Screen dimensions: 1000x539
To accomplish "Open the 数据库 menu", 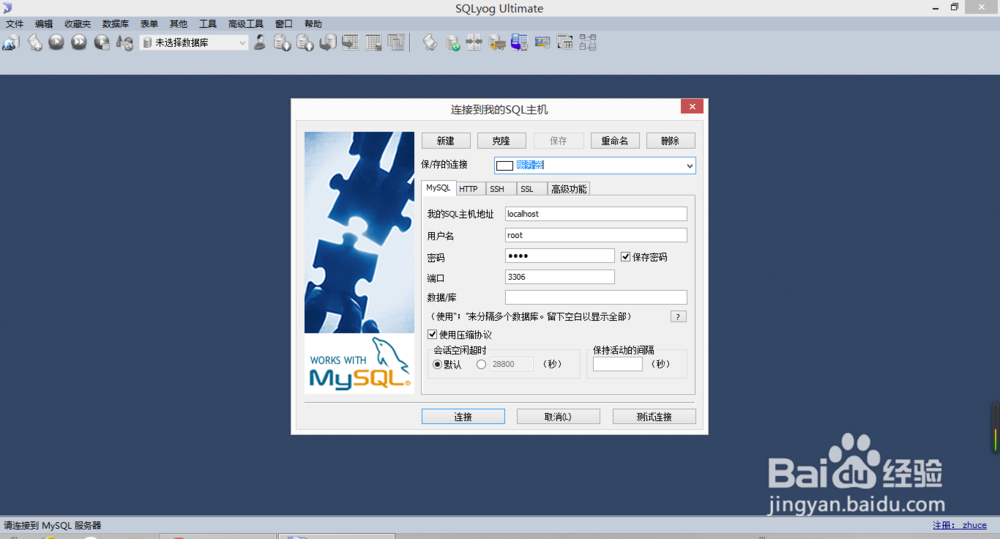I will coord(115,24).
